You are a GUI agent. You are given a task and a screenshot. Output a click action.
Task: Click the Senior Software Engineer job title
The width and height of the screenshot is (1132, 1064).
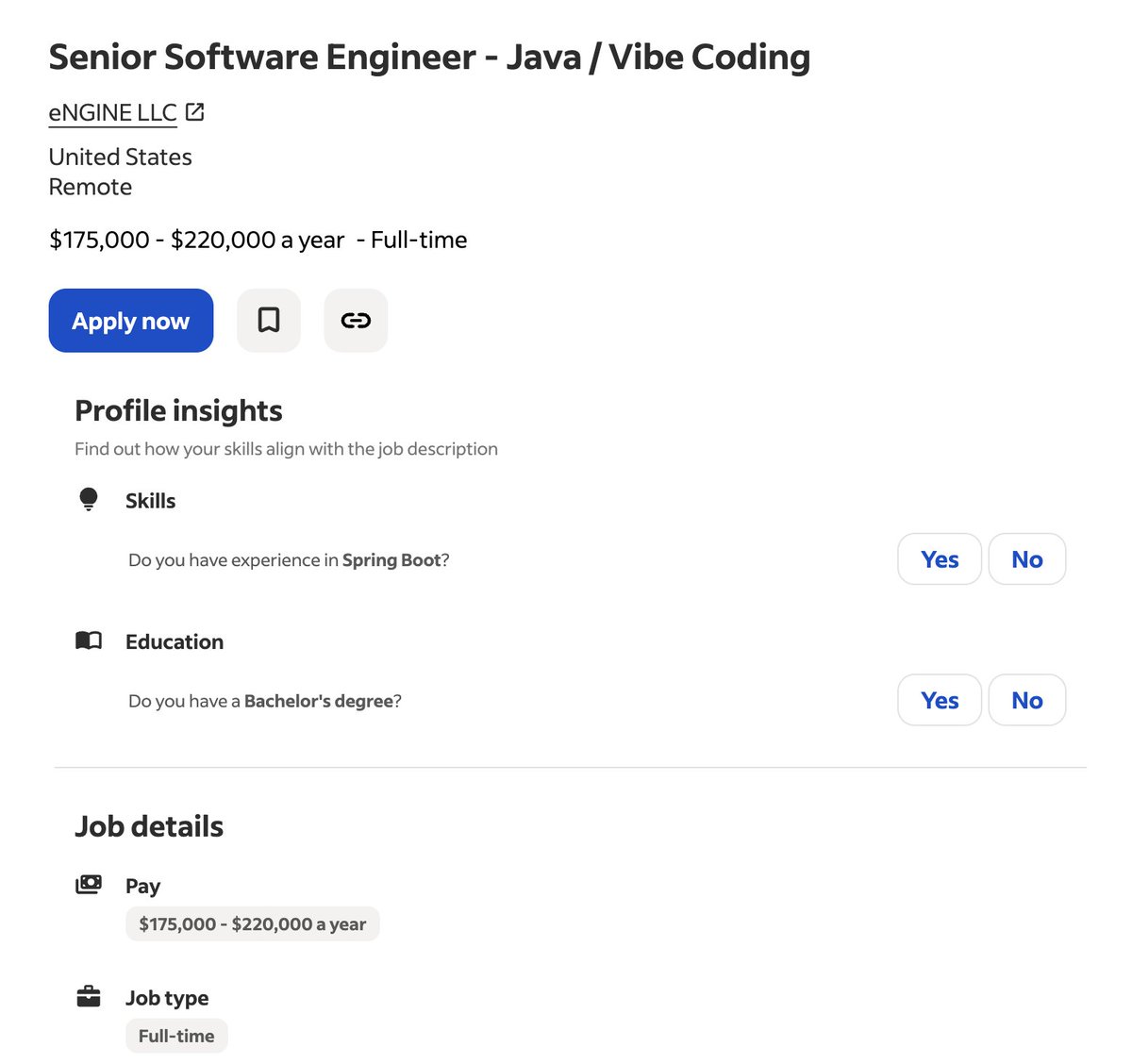pos(429,57)
